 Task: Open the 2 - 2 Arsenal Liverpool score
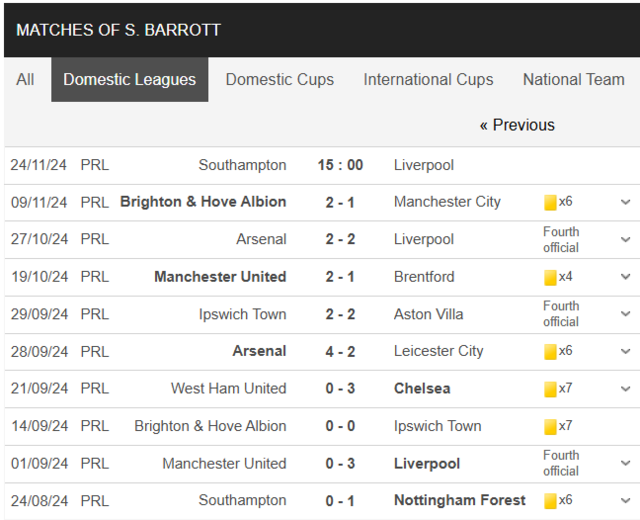point(340,239)
